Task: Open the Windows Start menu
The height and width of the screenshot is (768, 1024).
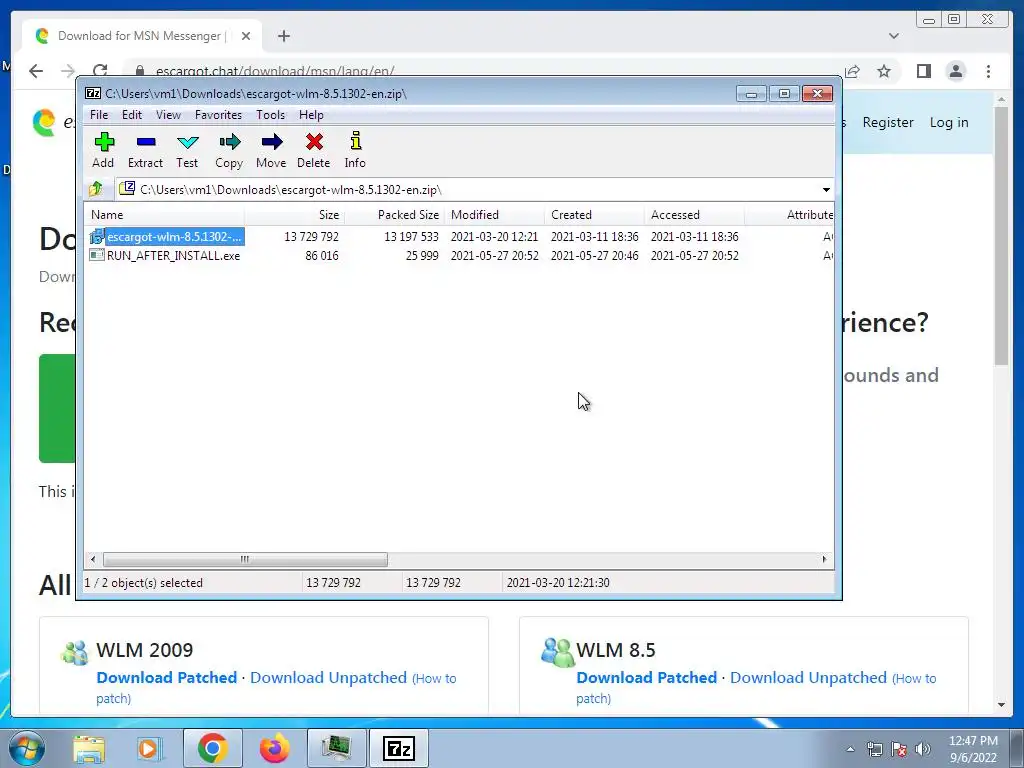Action: click(x=26, y=748)
